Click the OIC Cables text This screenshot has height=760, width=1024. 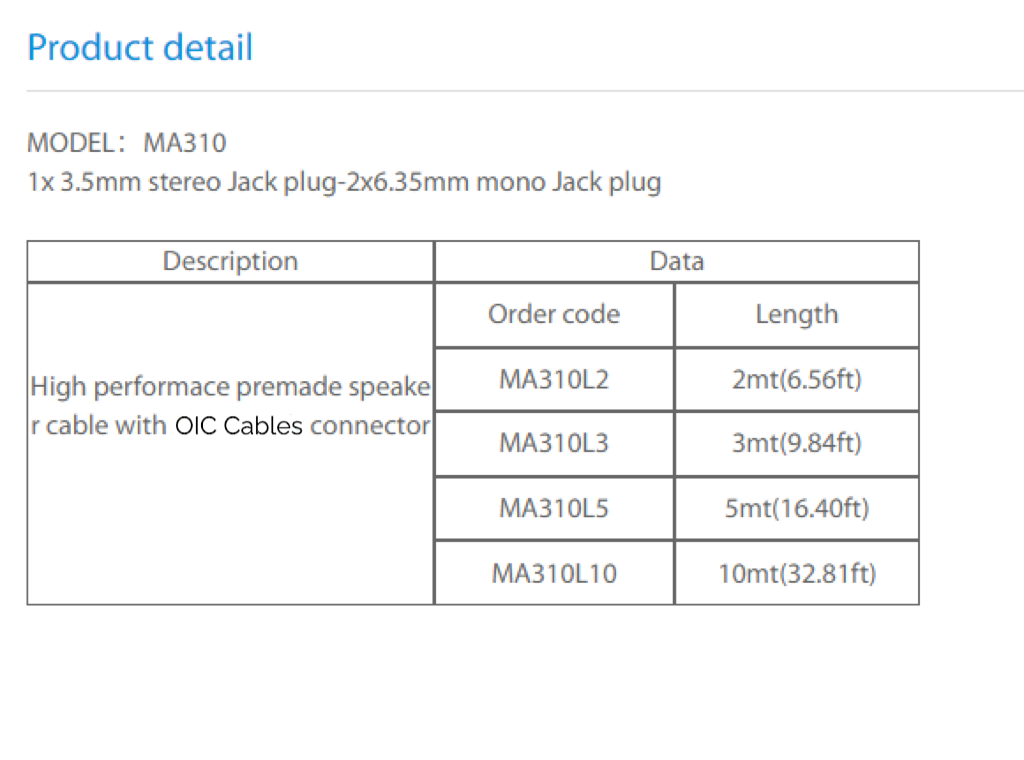click(x=238, y=426)
